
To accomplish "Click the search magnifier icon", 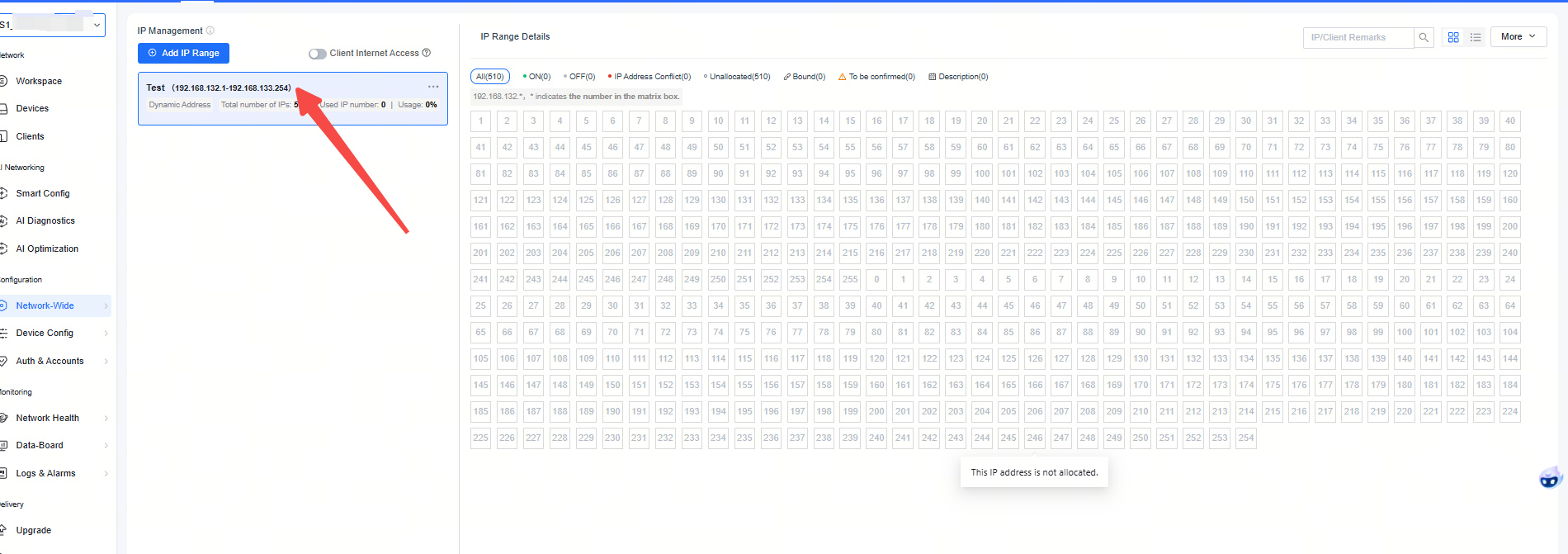I will [x=1424, y=37].
